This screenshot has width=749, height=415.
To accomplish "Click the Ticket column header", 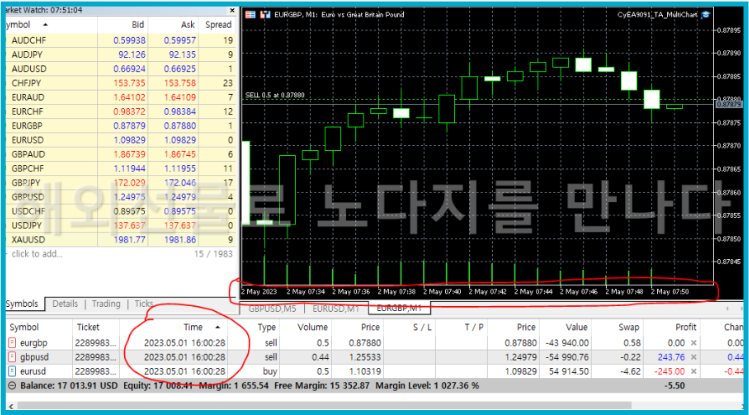I will point(88,327).
